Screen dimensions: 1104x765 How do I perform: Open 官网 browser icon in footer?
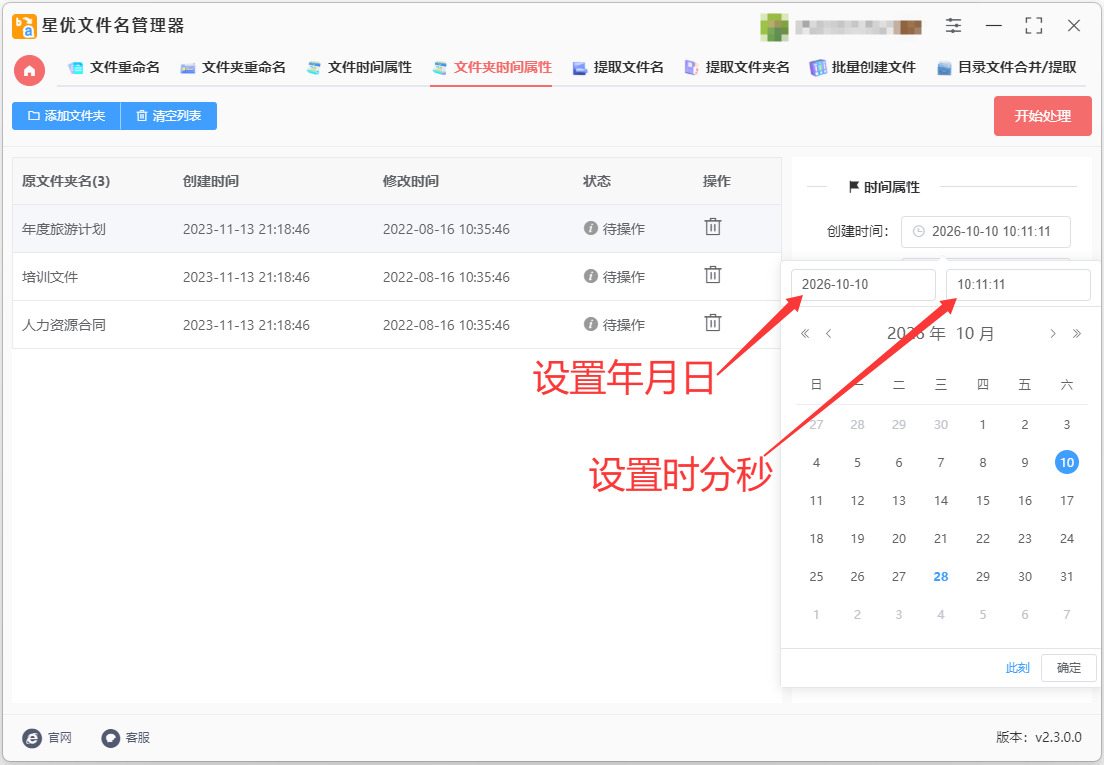point(32,738)
